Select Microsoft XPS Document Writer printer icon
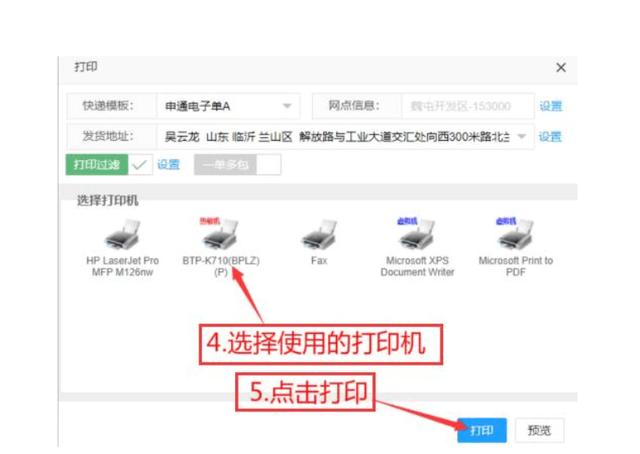The image size is (640, 454). [418, 234]
